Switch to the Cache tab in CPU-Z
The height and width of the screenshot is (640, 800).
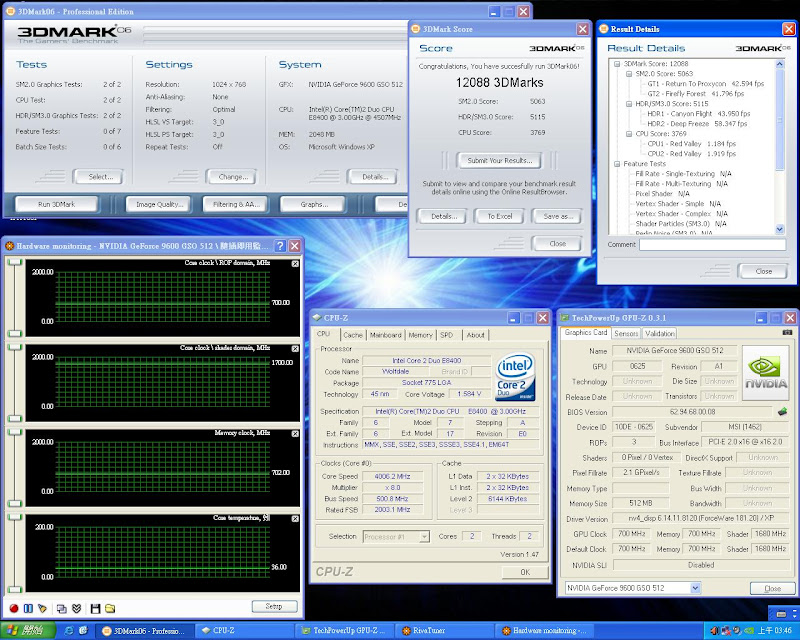point(353,335)
